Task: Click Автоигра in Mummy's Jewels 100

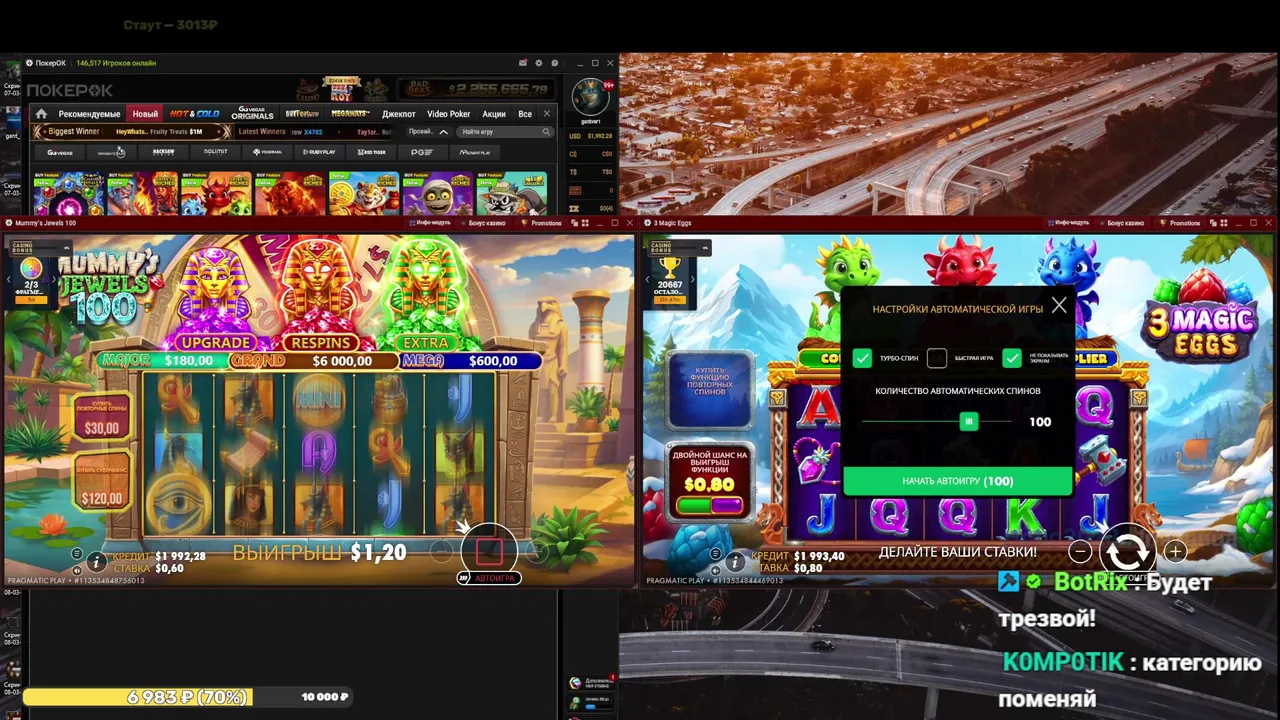Action: (x=488, y=578)
